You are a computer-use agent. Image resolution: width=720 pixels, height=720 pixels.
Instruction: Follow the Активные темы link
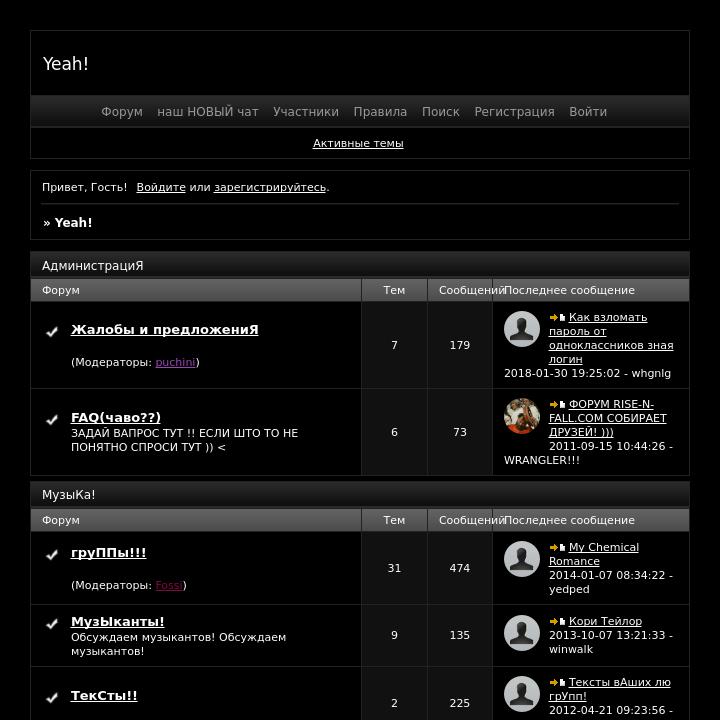click(x=358, y=143)
